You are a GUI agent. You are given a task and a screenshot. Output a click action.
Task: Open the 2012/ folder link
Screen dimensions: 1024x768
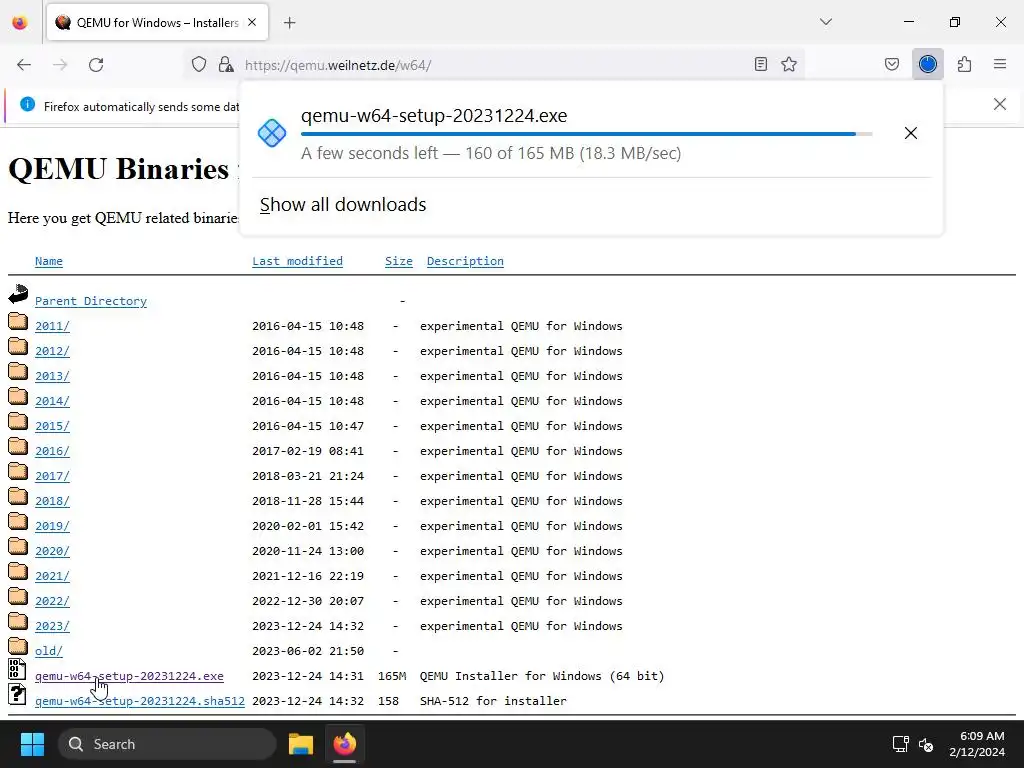point(52,351)
